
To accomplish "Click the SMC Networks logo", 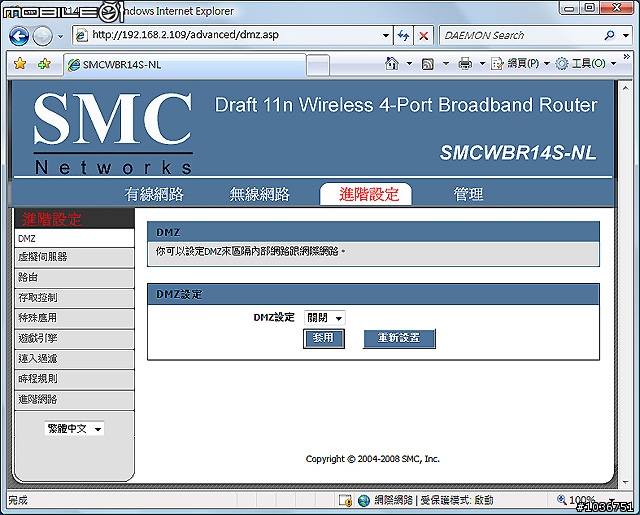I will point(113,133).
